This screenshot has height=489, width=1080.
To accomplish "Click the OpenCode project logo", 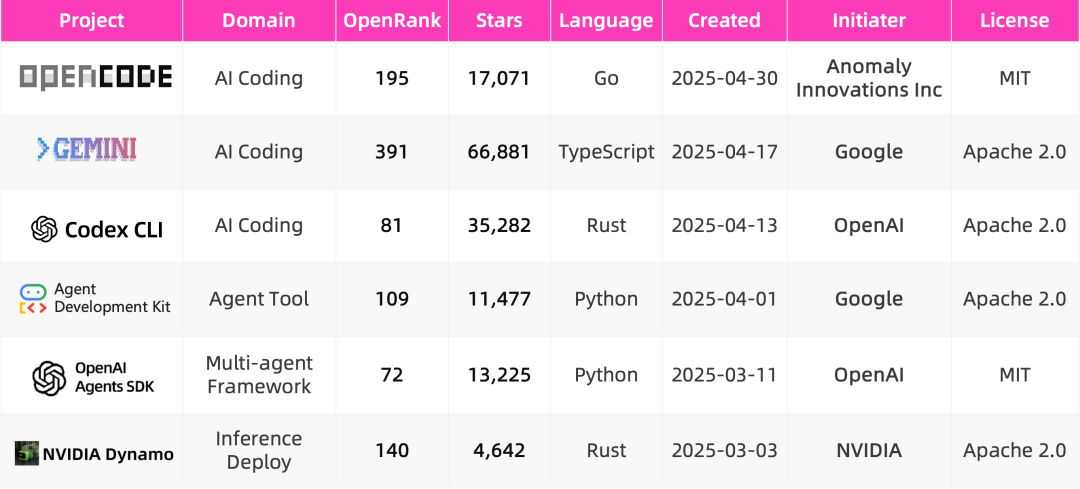I will pos(96,78).
